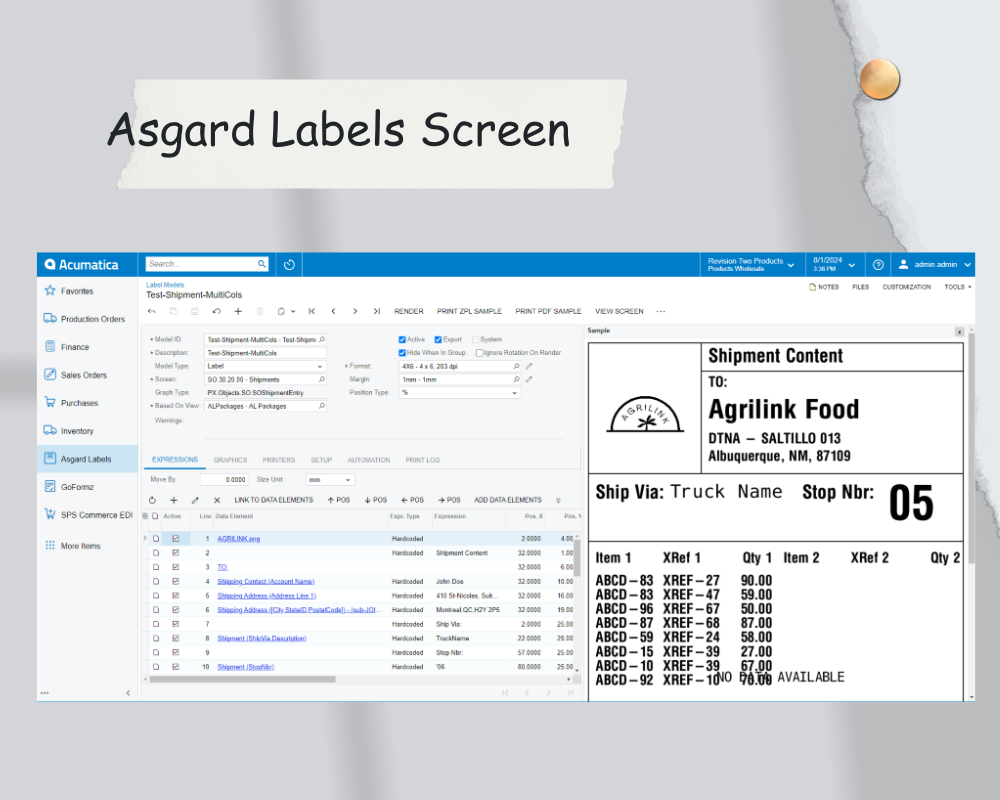Expand the Tools menu
This screenshot has height=800, width=1000.
tap(958, 287)
